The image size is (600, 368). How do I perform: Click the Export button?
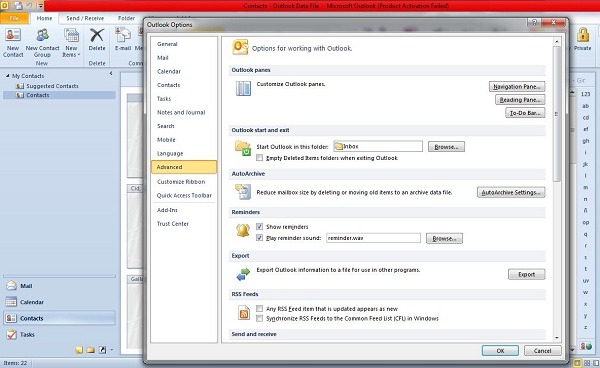point(527,274)
